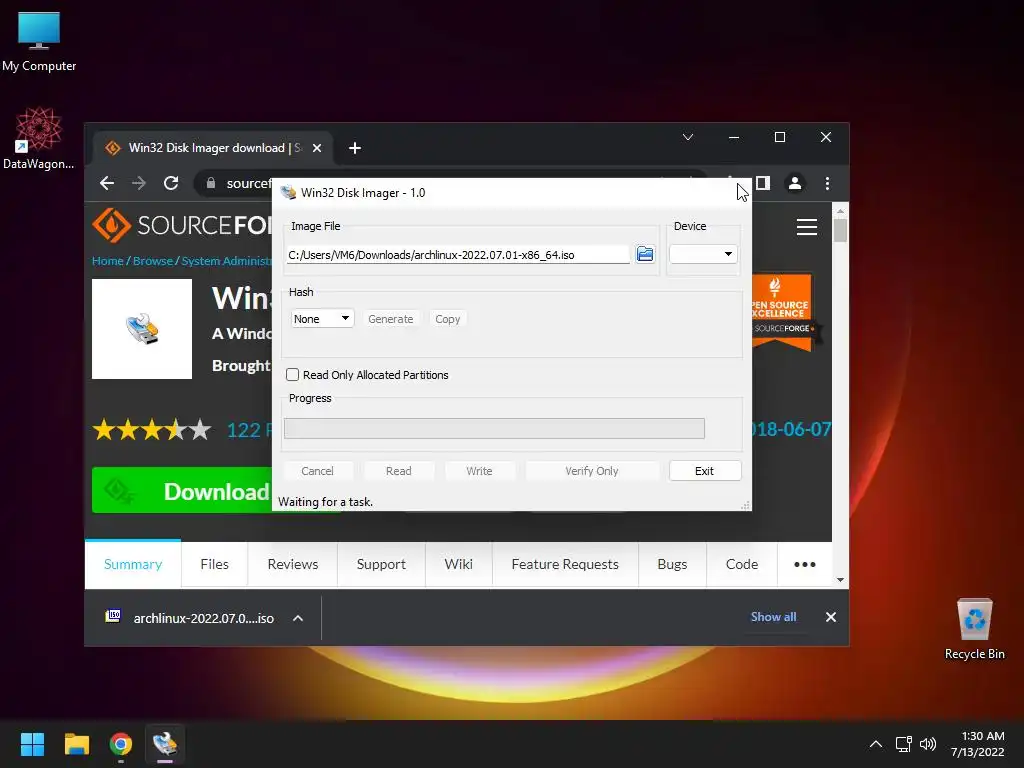Select the Win32 Disk Imager download tab

pyautogui.click(x=212, y=148)
